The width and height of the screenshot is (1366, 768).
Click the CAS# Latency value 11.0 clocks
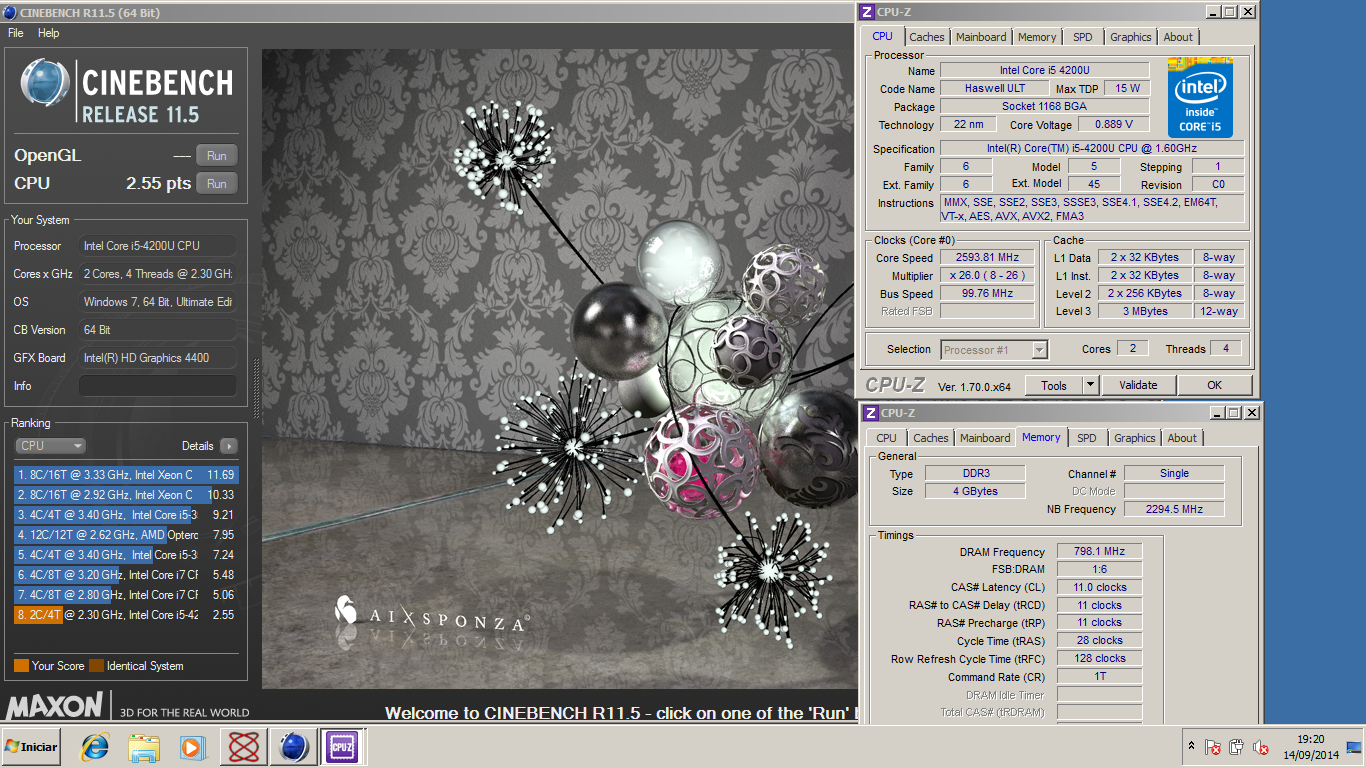1099,587
